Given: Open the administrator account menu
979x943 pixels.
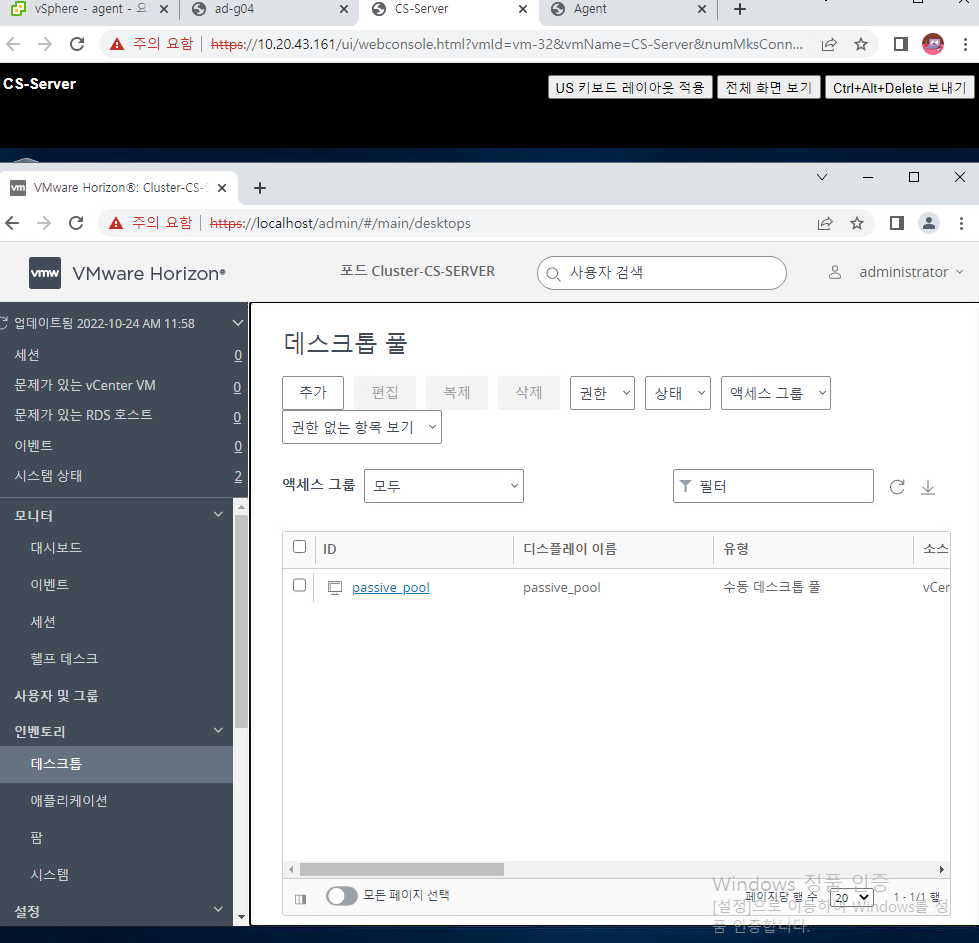Looking at the screenshot, I should point(912,272).
